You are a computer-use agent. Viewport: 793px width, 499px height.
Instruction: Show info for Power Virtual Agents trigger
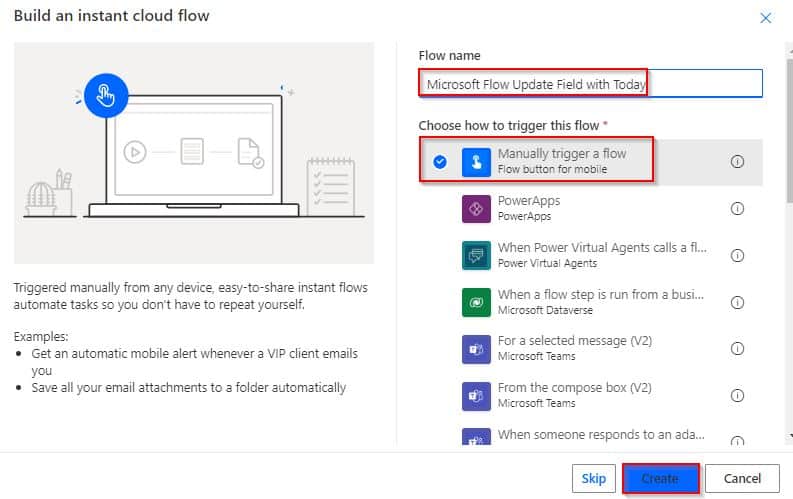[737, 255]
